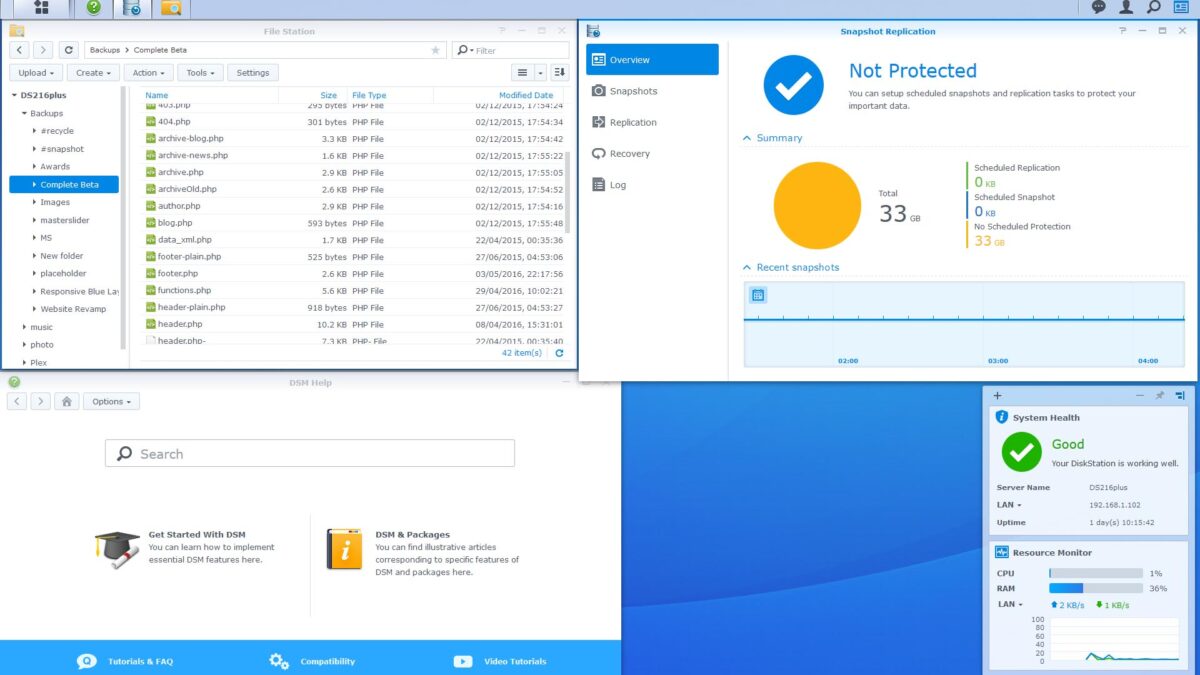Open File Station sort options icon
Viewport: 1200px width, 675px height.
pos(559,72)
